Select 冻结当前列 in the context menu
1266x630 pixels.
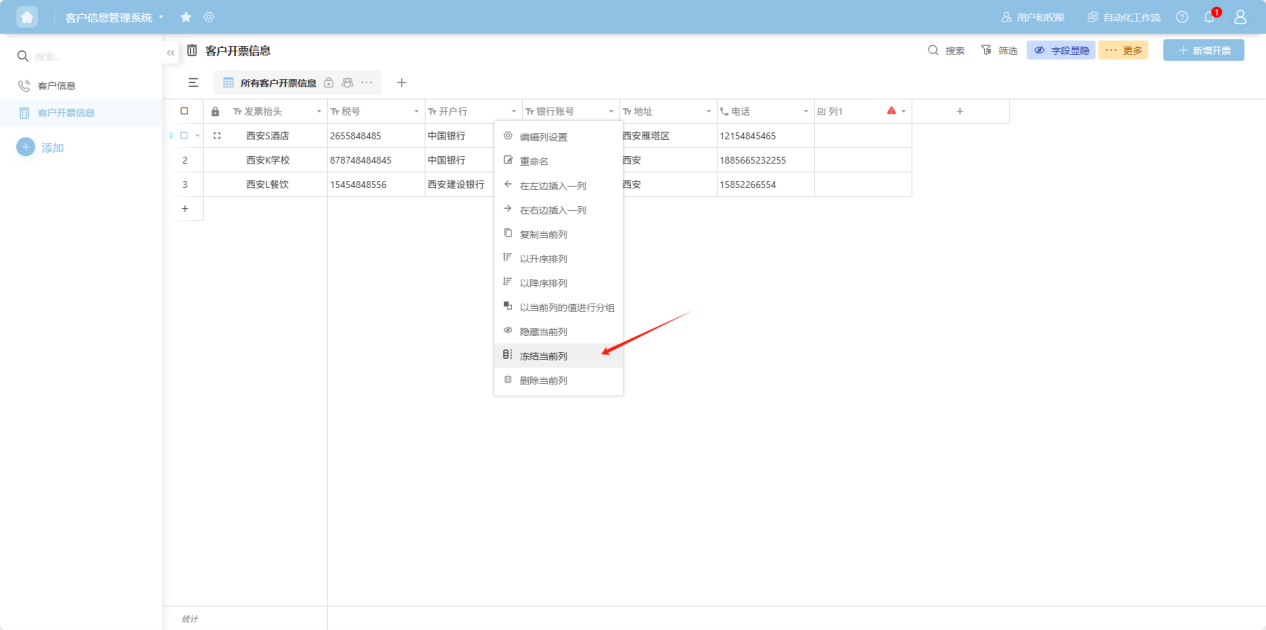543,356
